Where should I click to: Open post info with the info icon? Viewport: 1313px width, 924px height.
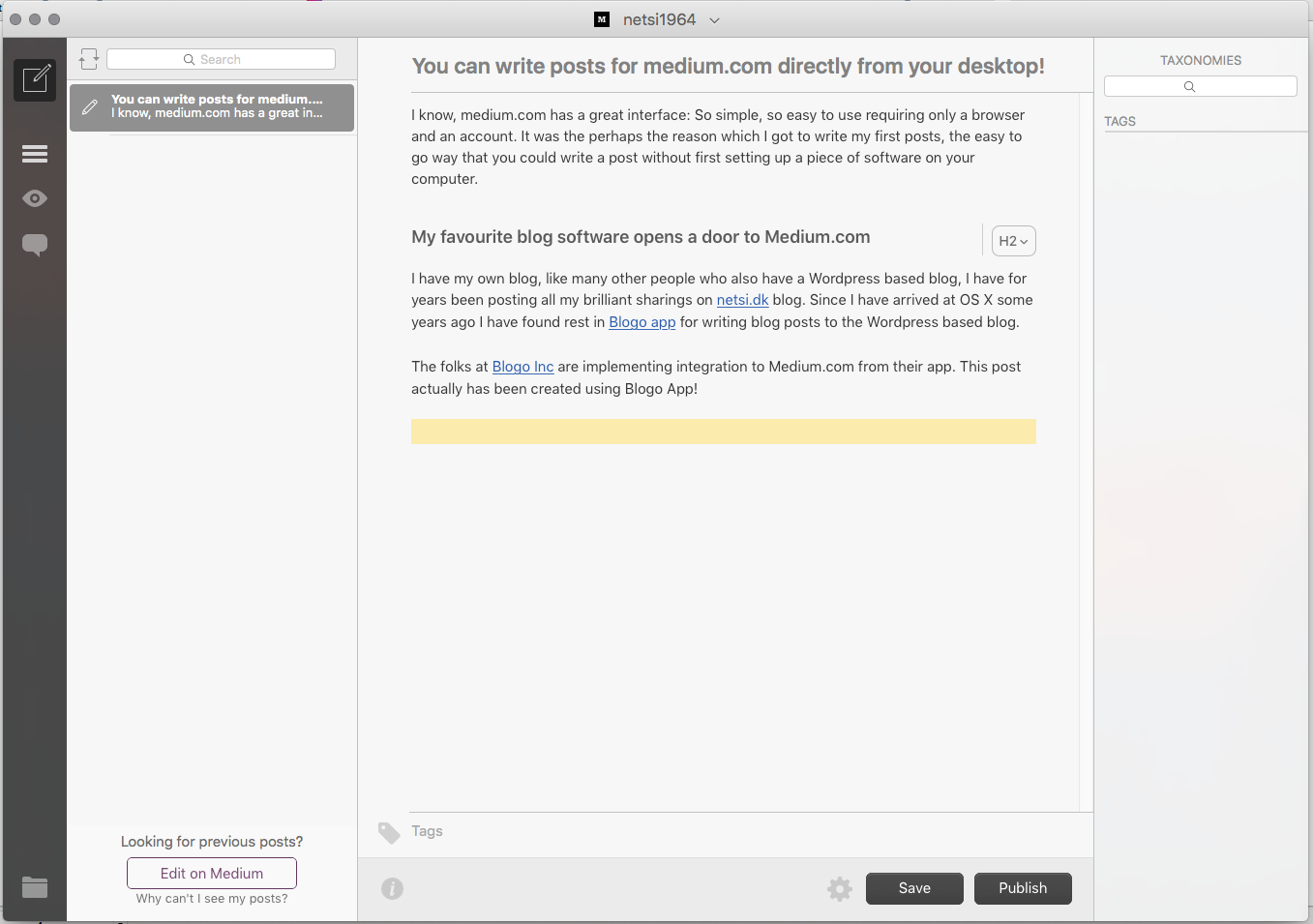point(392,888)
